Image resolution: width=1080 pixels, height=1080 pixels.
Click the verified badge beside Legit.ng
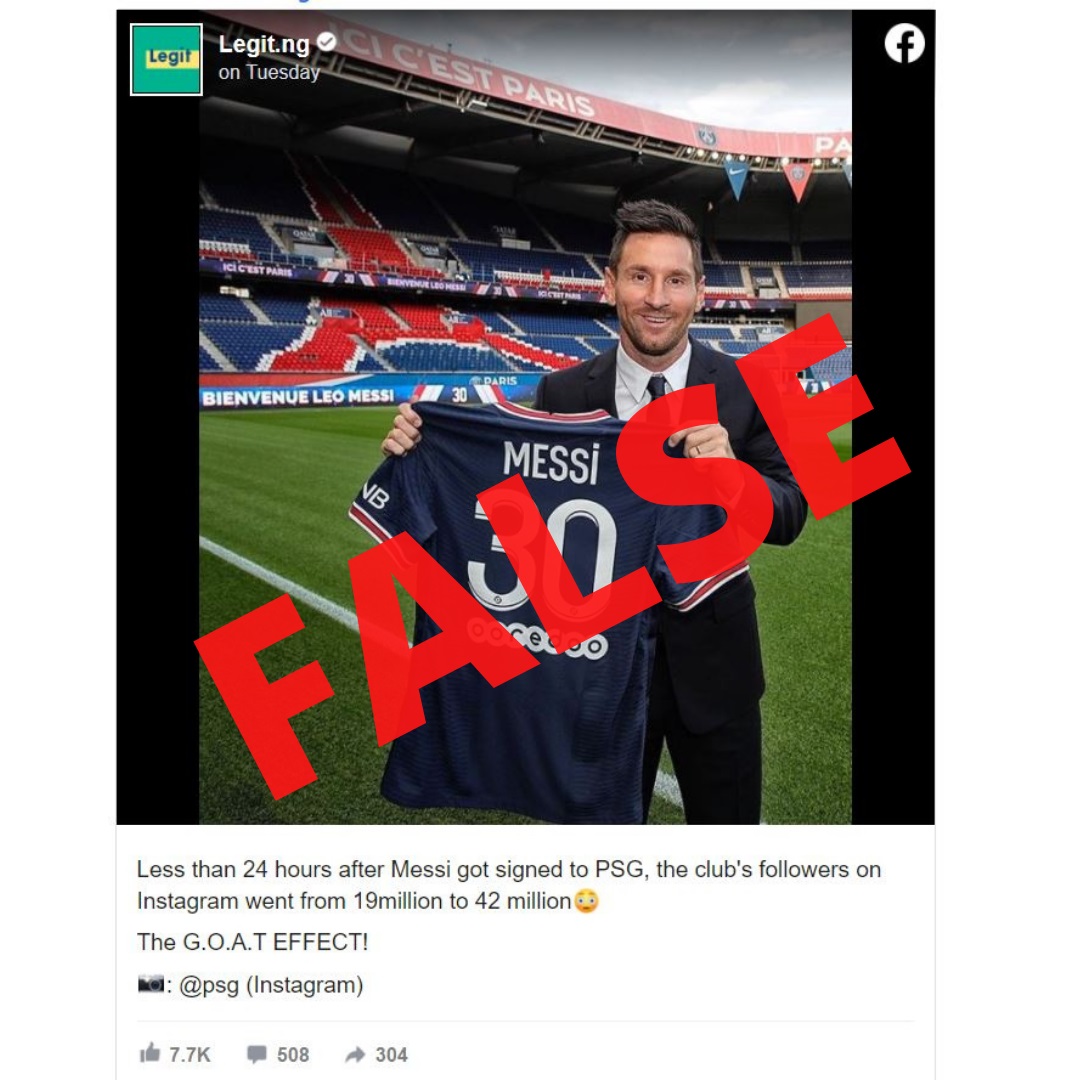(326, 42)
